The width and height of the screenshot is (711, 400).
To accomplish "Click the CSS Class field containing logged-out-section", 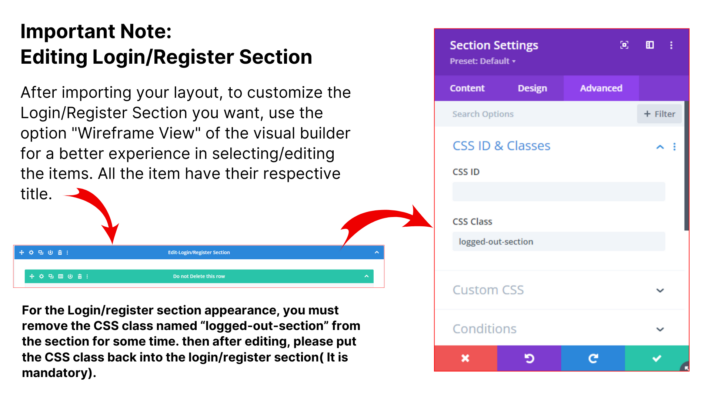I will pyautogui.click(x=559, y=242).
